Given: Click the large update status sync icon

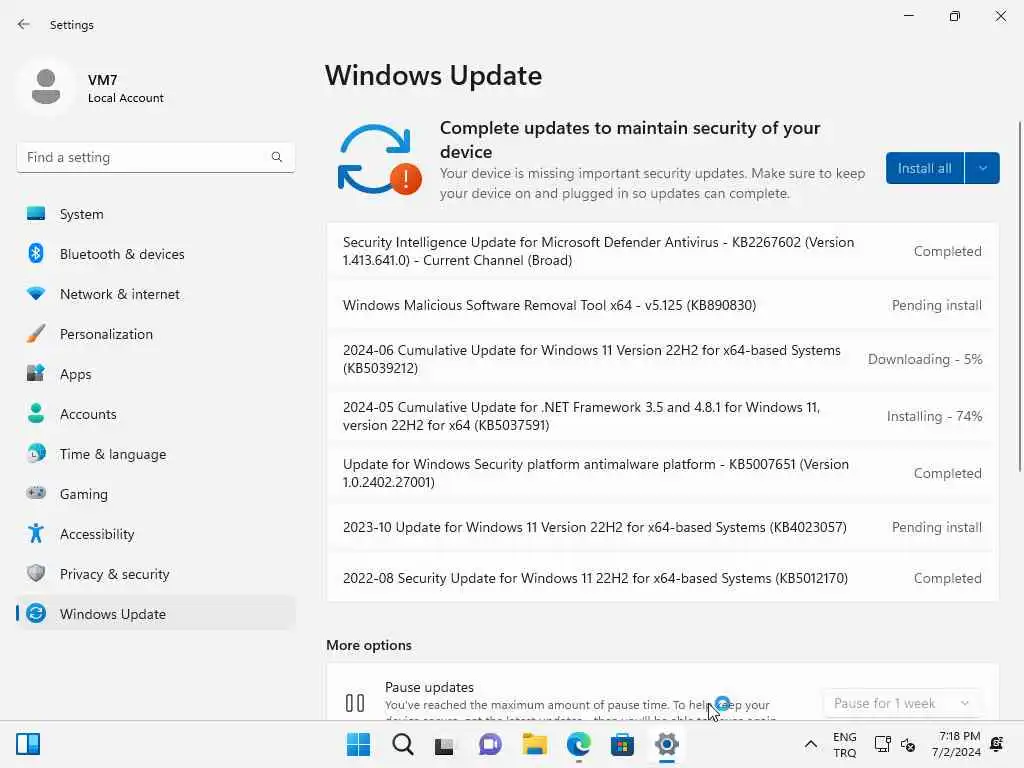Looking at the screenshot, I should tap(379, 159).
